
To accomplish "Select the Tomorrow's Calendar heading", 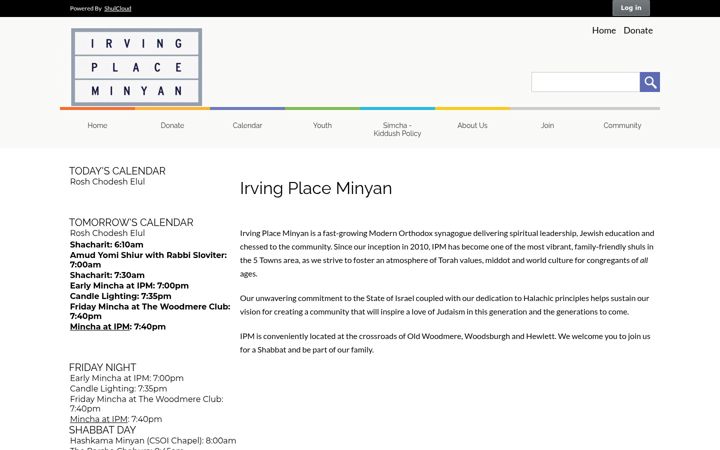I will (131, 222).
